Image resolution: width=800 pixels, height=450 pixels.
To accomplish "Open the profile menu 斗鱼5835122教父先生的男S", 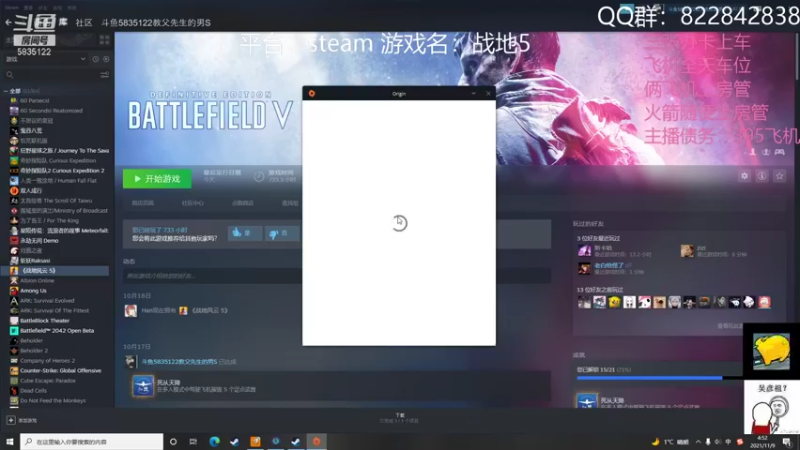I will [156, 22].
